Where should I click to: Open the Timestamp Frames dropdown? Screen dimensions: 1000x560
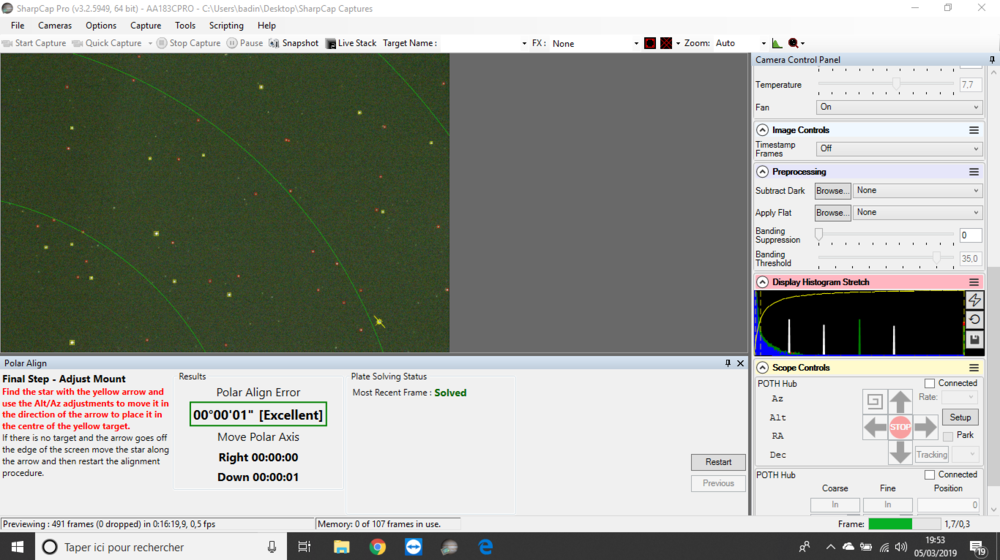899,149
